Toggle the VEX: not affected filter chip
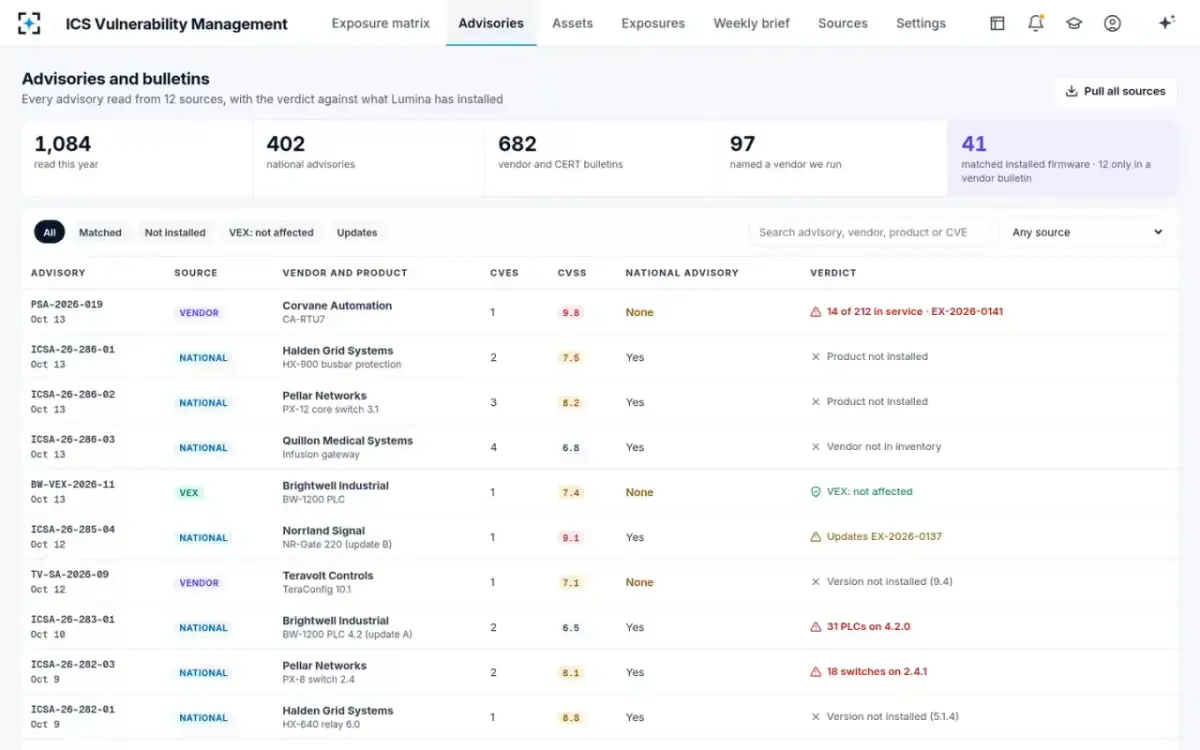The image size is (1200, 750). (x=271, y=232)
